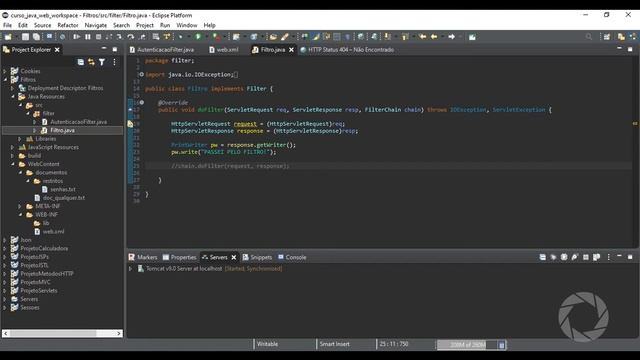Click the Step Over toolbar icon

(x=131, y=37)
